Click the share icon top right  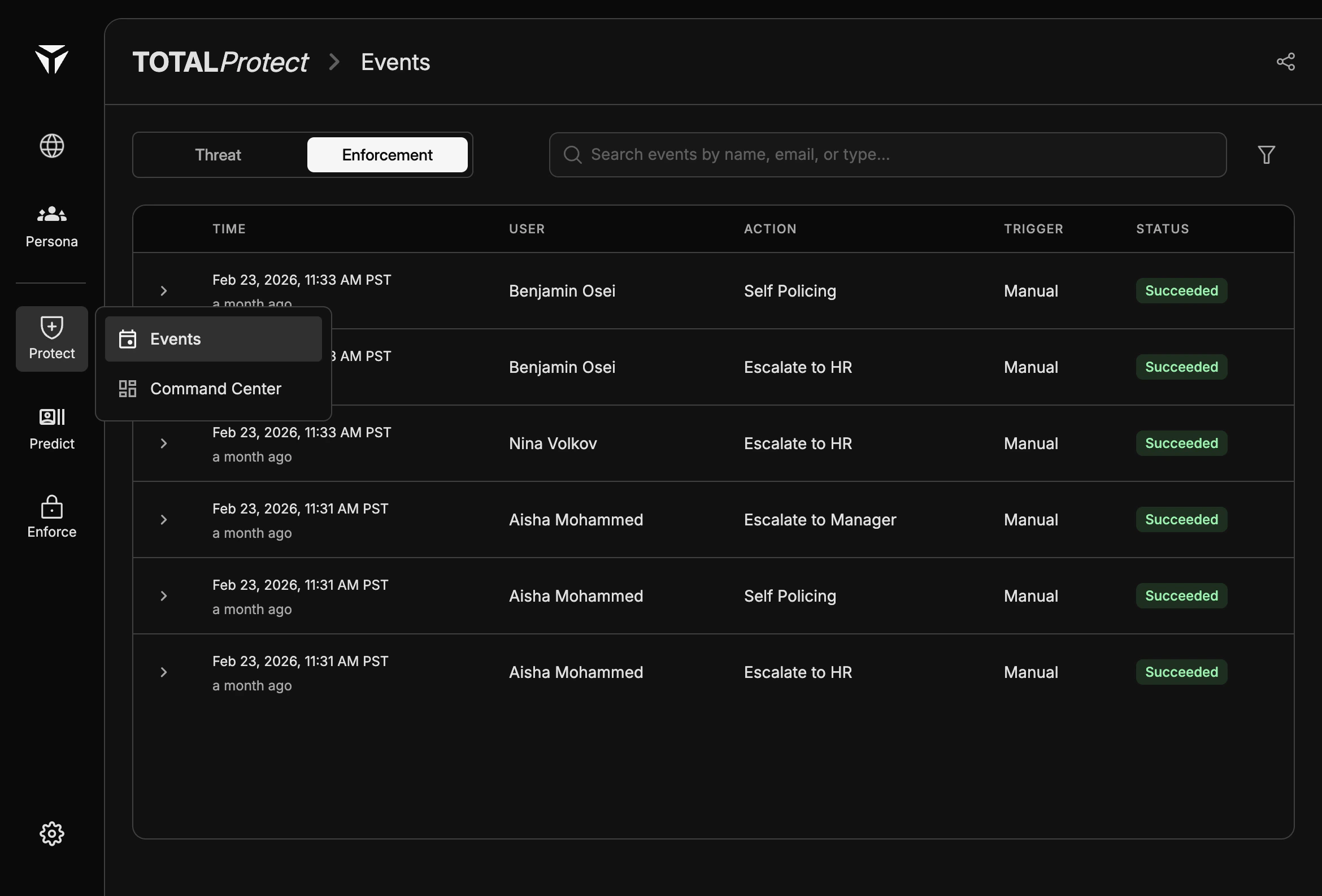click(x=1286, y=62)
